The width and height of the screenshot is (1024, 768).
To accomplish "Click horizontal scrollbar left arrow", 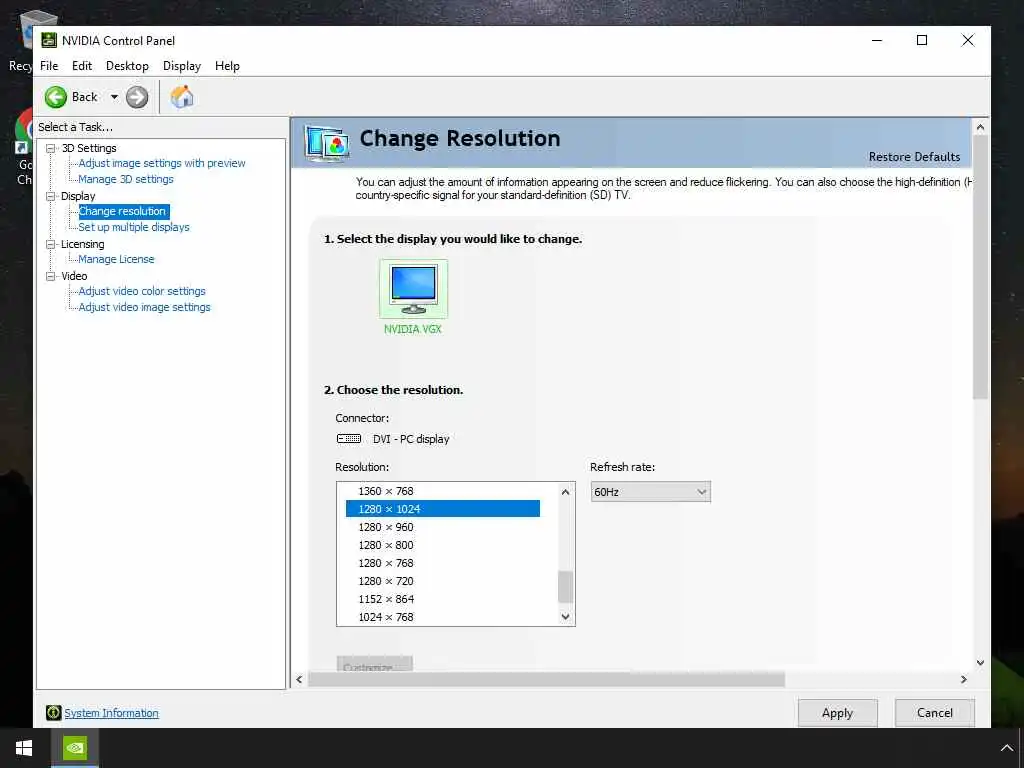I will point(299,680).
